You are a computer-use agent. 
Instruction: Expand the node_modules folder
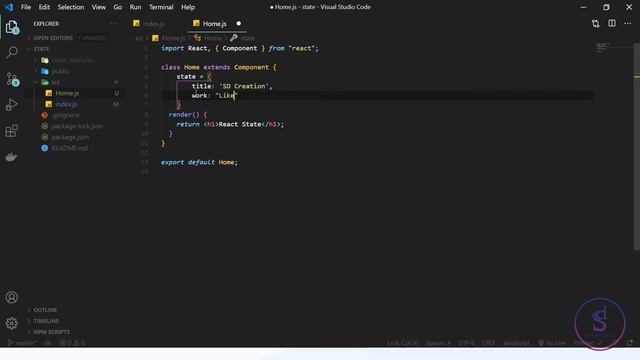pyautogui.click(x=73, y=60)
